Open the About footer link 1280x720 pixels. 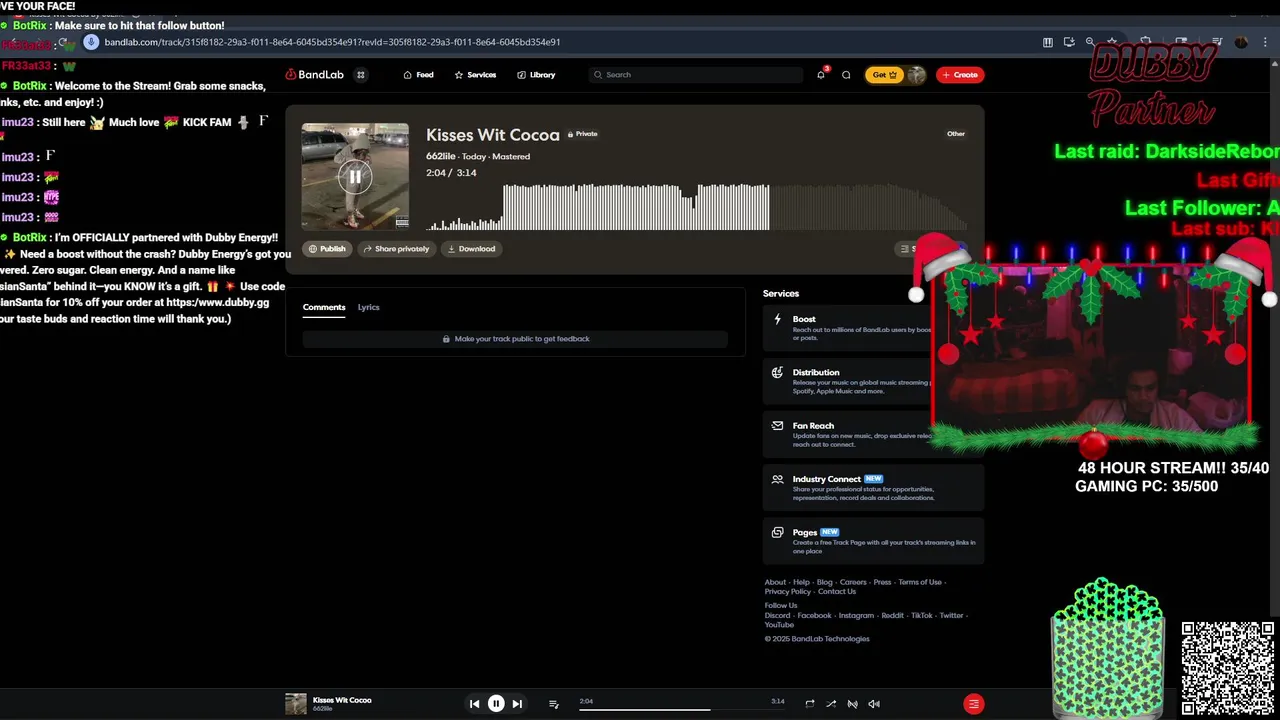coord(775,582)
